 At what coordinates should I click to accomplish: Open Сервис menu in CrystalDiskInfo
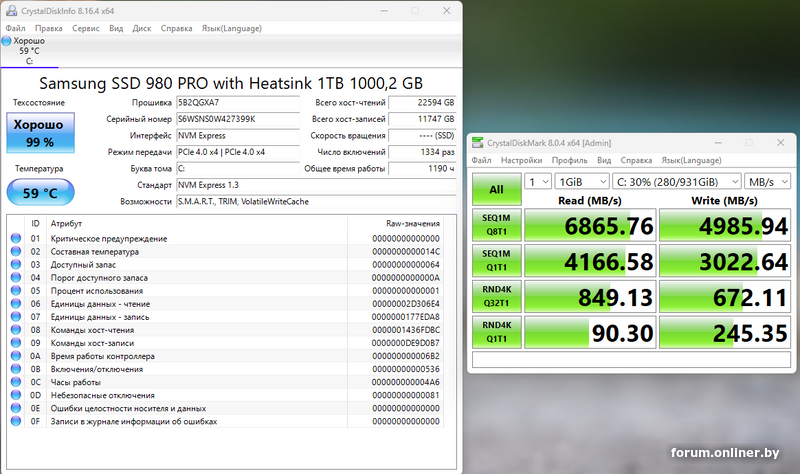tap(85, 29)
